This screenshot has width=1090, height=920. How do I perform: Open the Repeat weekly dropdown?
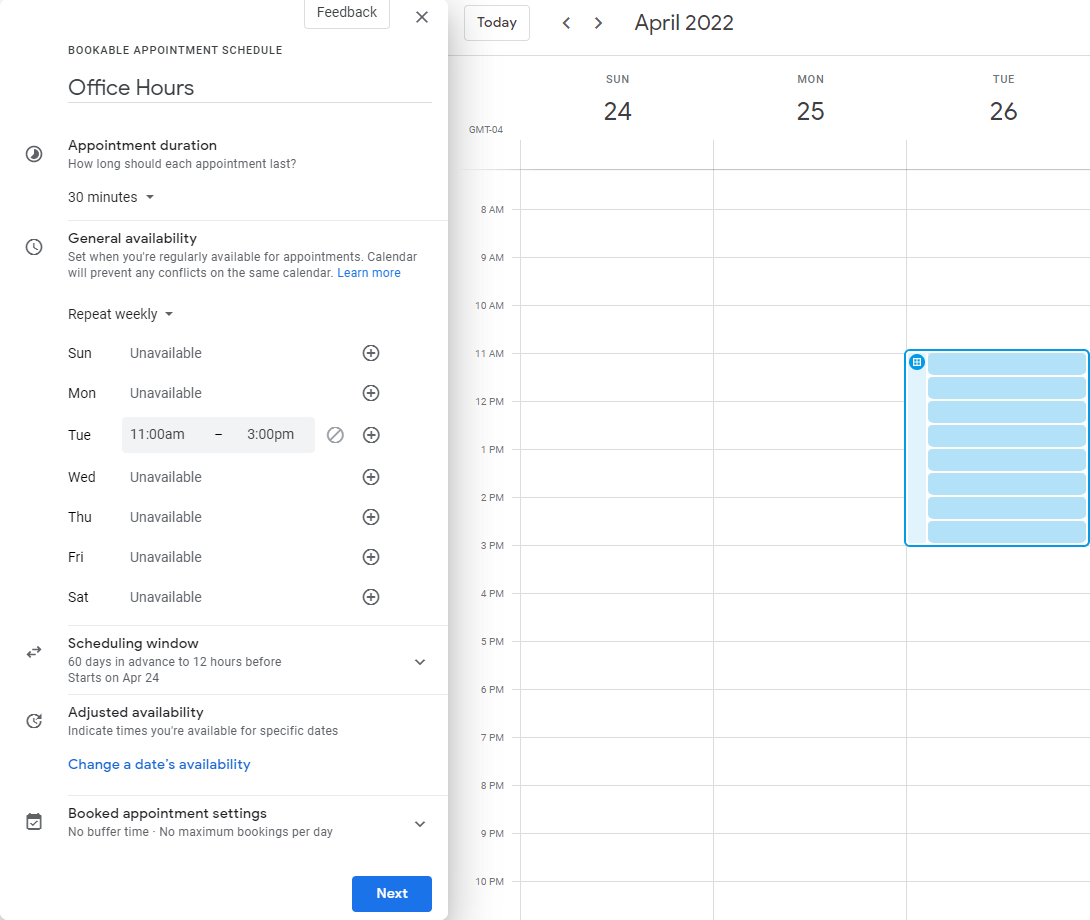point(120,314)
